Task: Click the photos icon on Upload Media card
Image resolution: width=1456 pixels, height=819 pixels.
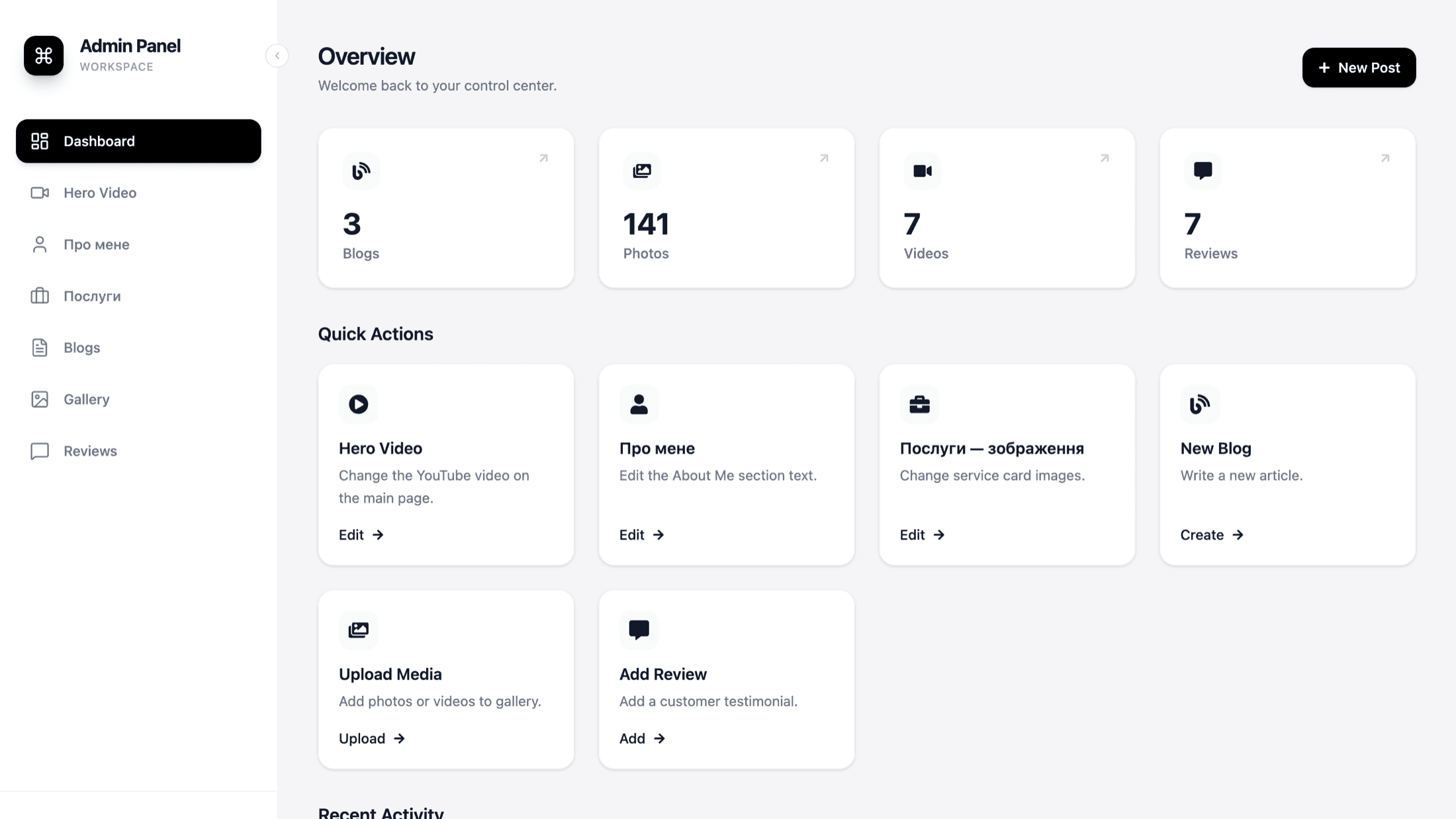Action: pyautogui.click(x=358, y=630)
